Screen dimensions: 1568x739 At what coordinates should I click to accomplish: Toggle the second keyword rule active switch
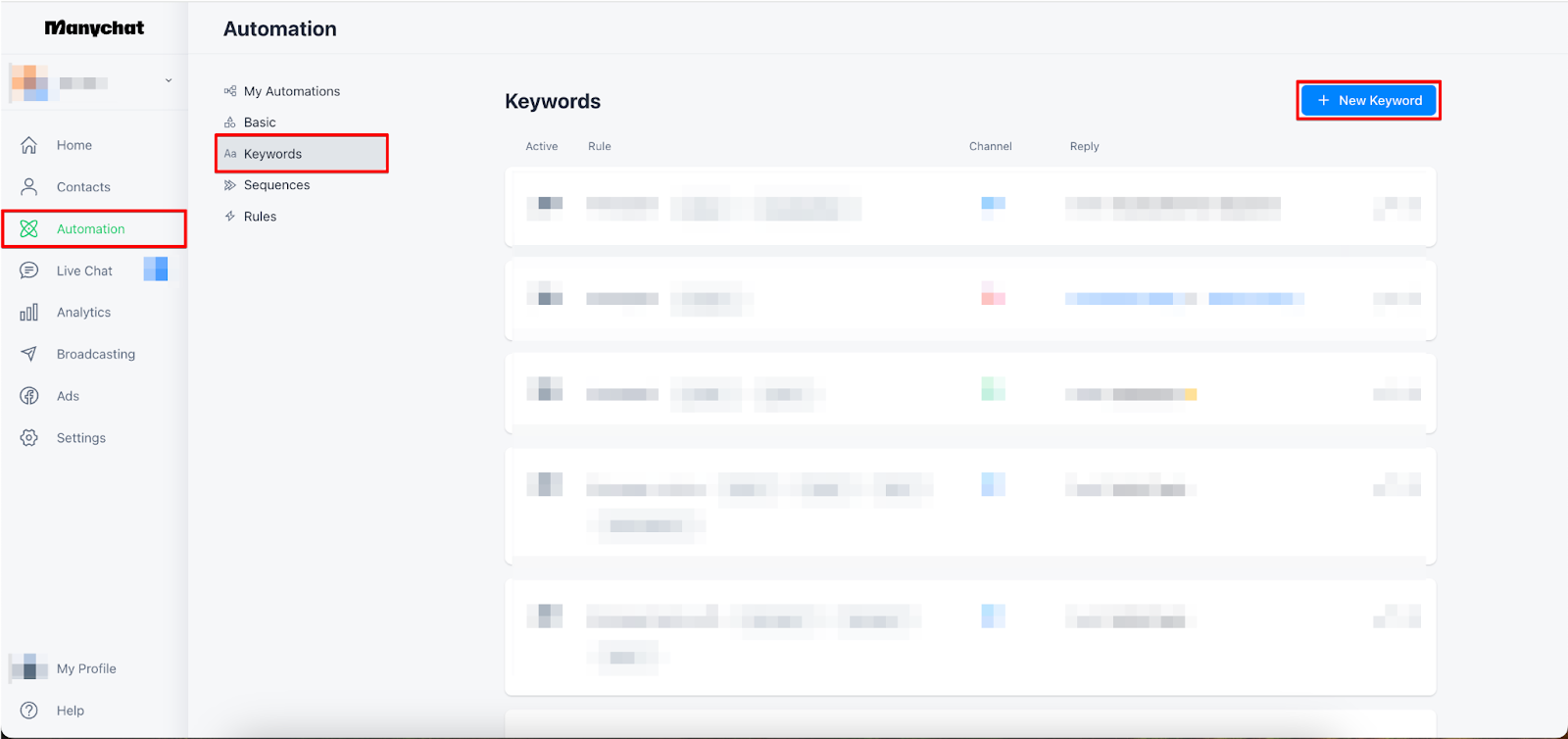point(545,294)
